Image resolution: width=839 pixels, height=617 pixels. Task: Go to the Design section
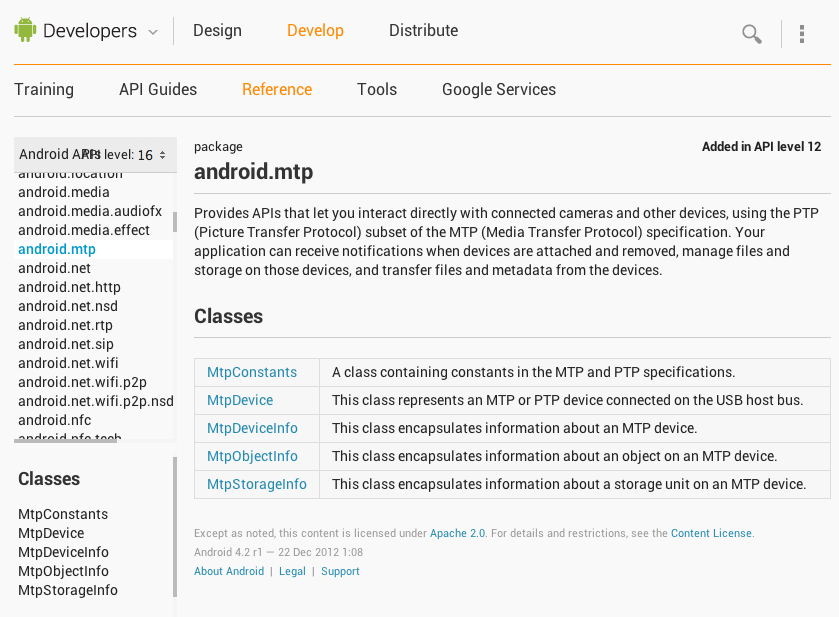pyautogui.click(x=217, y=31)
